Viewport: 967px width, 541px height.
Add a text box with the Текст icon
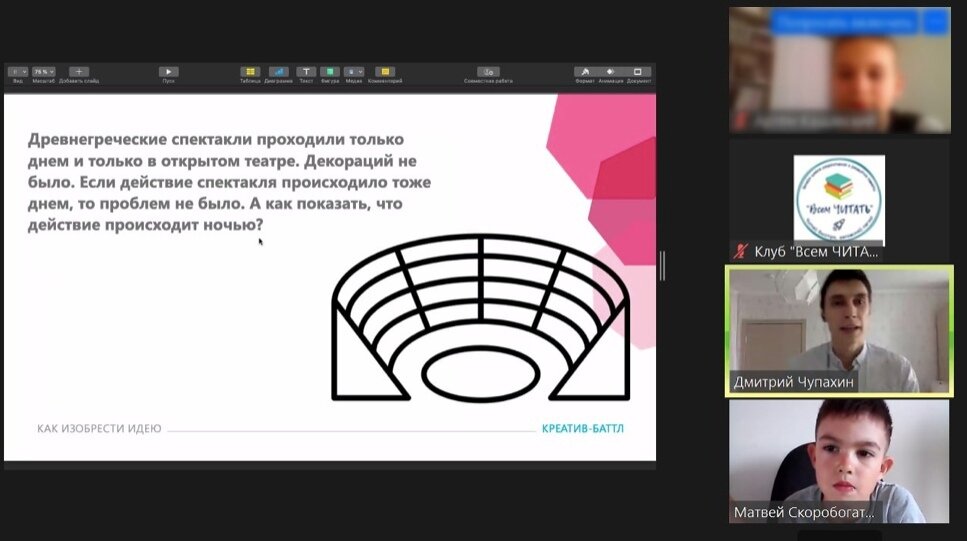coord(306,72)
